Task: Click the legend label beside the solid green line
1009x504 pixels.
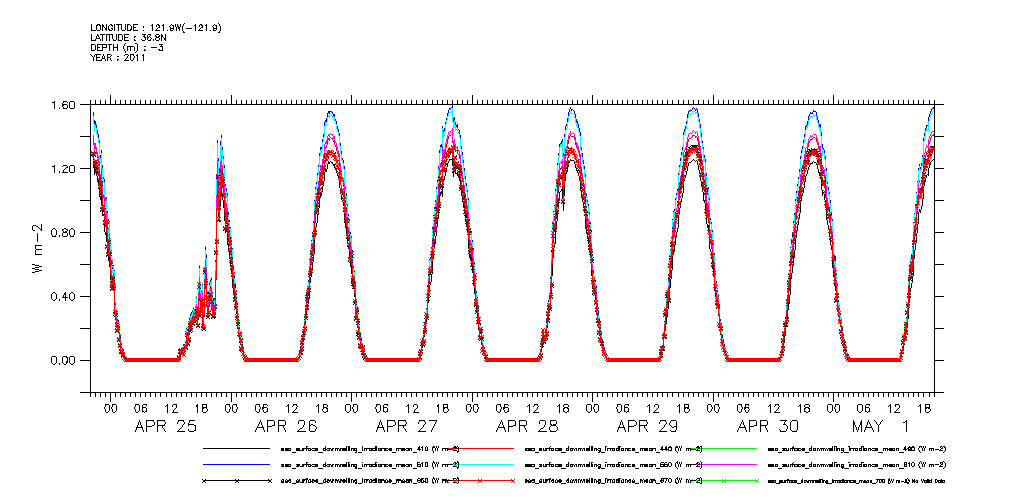Action: pyautogui.click(x=858, y=448)
